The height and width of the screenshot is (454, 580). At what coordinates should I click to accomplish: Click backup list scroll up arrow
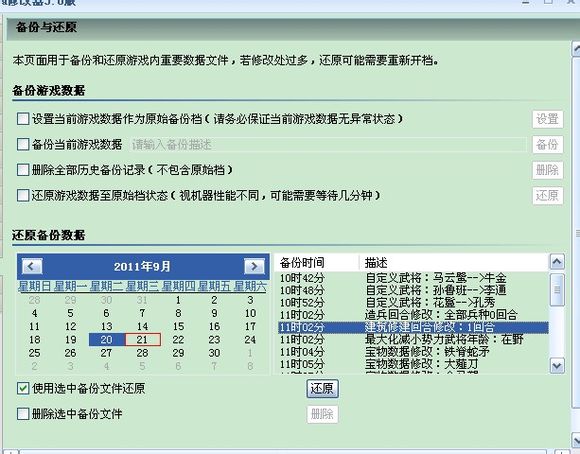[557, 262]
